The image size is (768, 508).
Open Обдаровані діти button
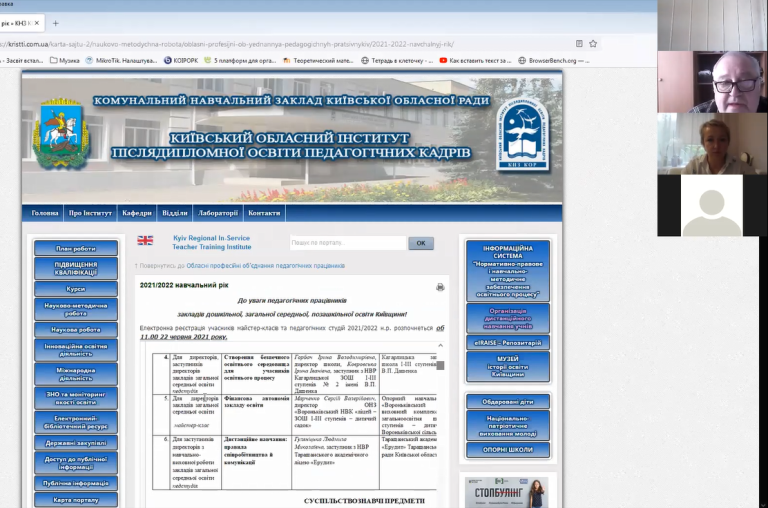508,402
